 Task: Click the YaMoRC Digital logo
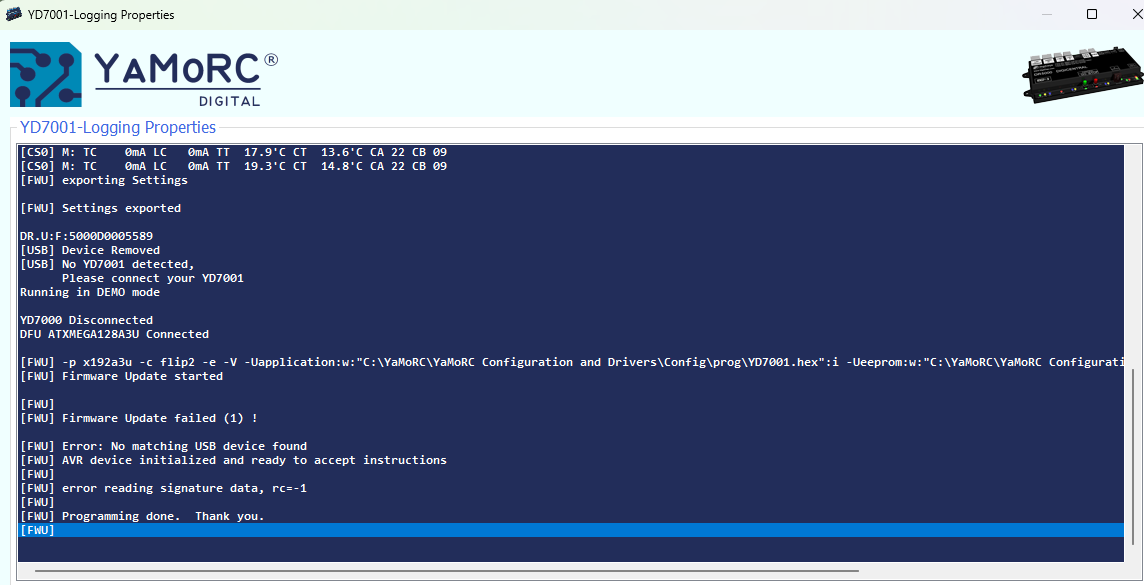click(144, 75)
